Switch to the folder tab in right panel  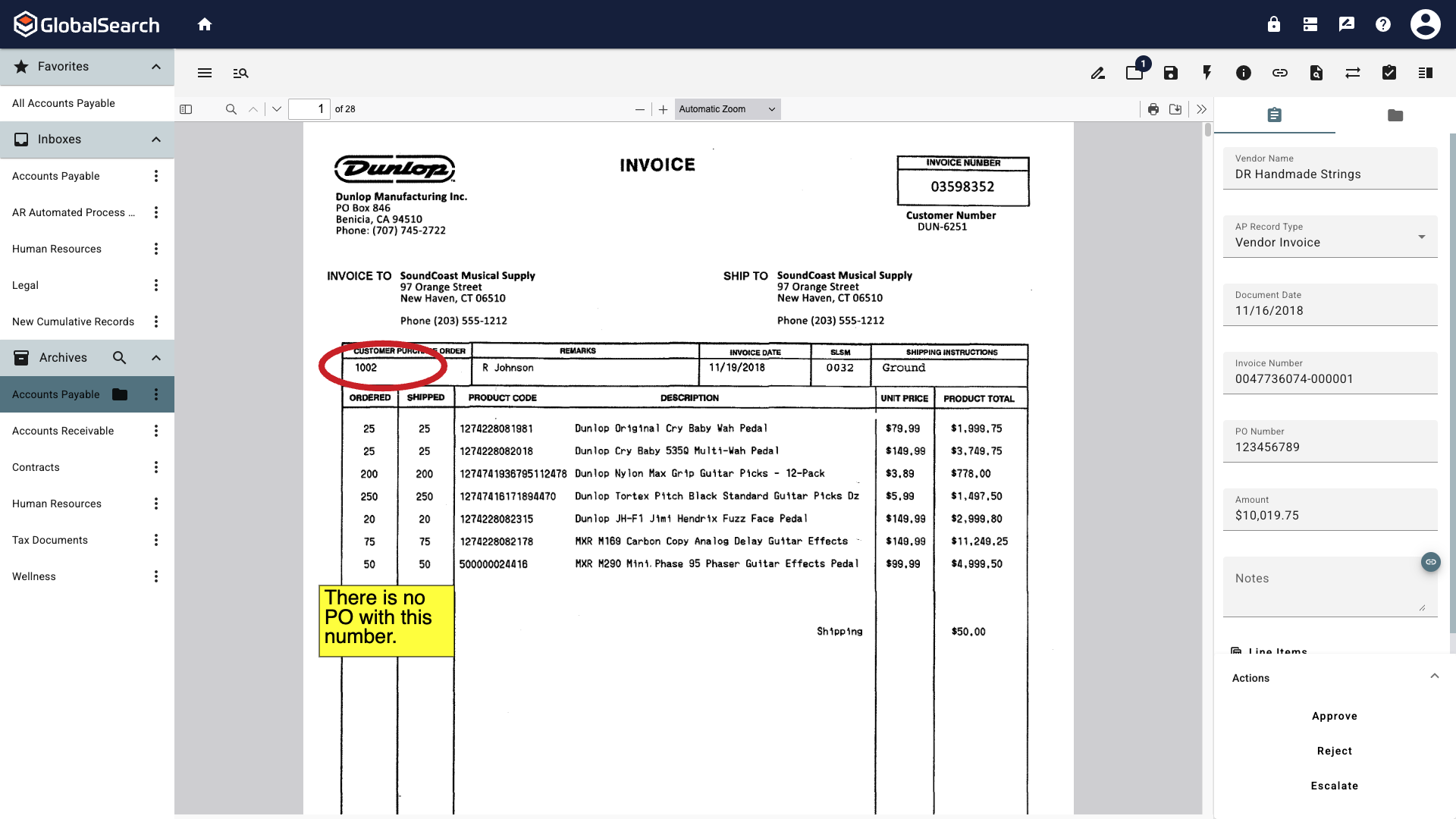[1395, 115]
